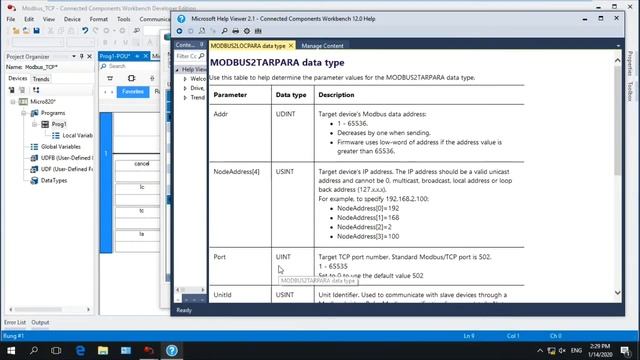
Task: Close the MODBUS2LOCPARA data type tab
Action: pos(291,46)
